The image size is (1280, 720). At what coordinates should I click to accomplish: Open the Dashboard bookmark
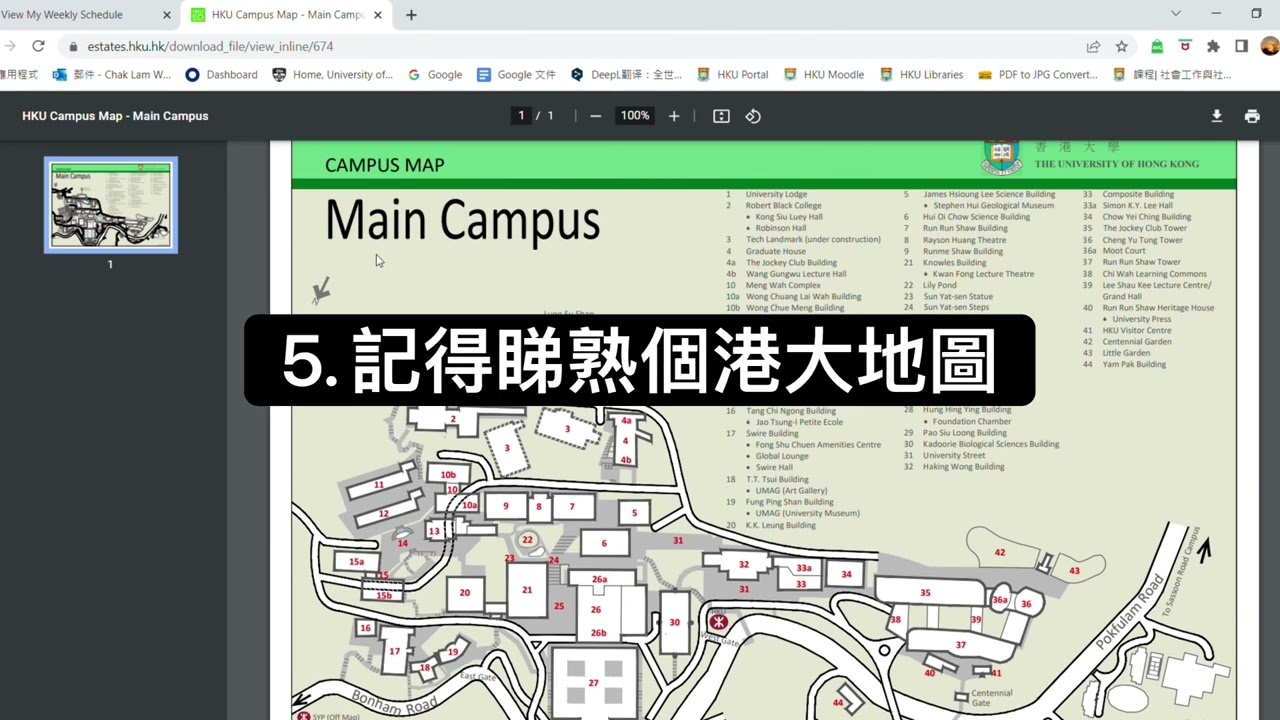[x=222, y=75]
